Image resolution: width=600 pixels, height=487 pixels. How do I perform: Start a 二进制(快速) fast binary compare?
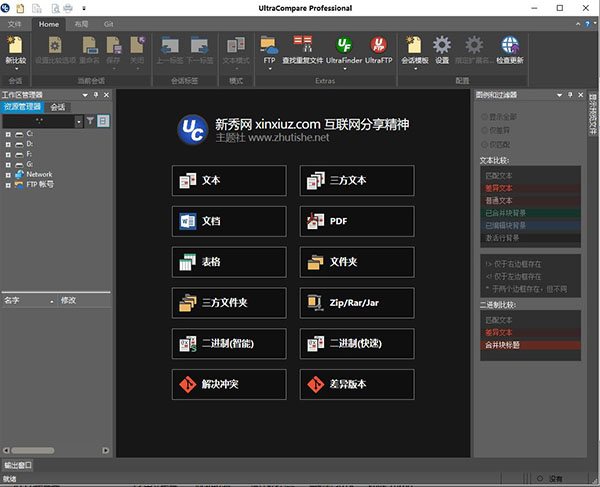point(357,344)
